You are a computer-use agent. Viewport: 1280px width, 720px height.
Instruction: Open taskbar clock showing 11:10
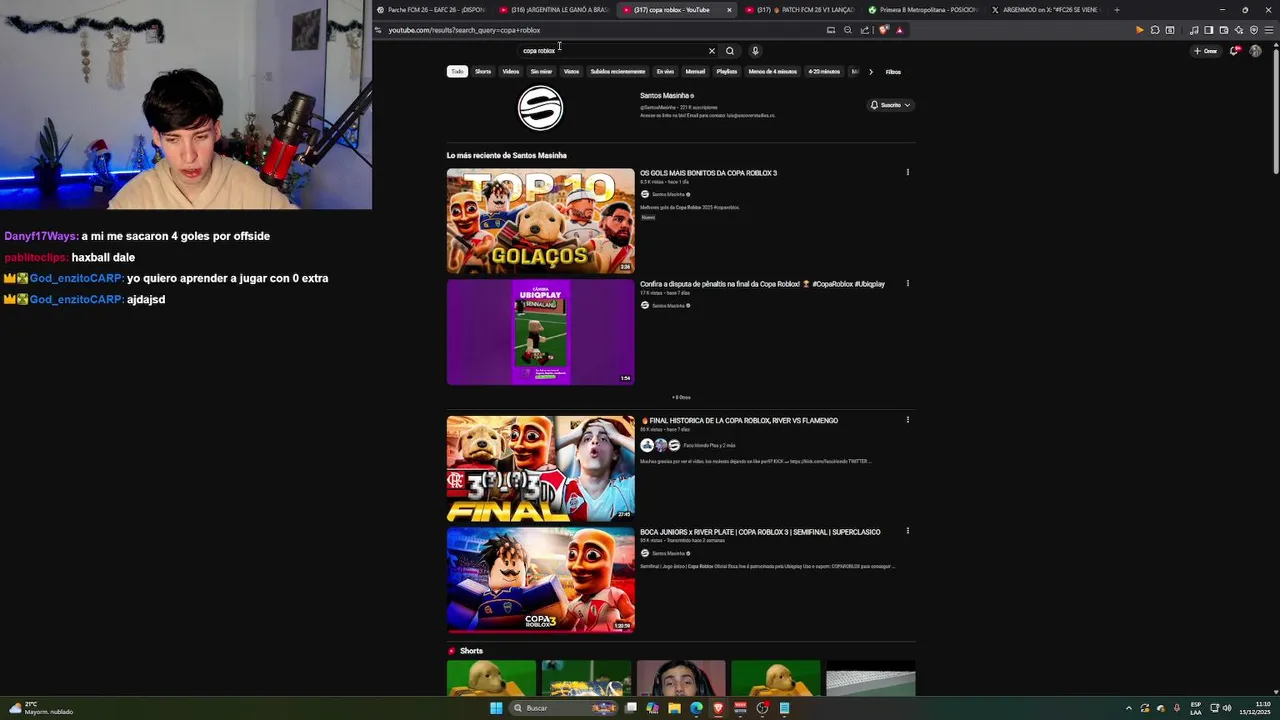[x=1254, y=708]
